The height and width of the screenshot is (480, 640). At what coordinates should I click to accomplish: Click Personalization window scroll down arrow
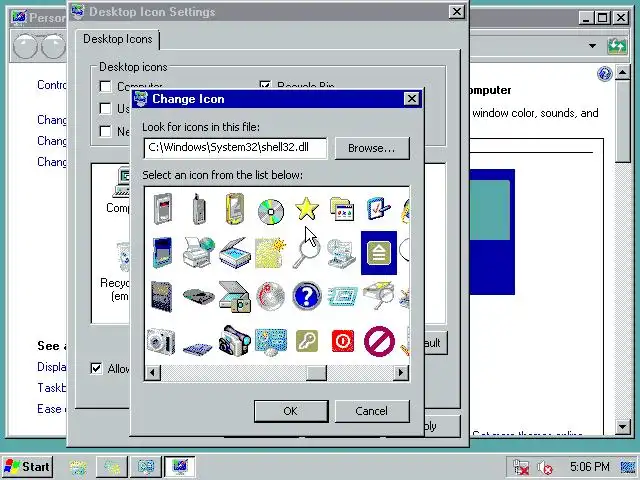[622, 427]
